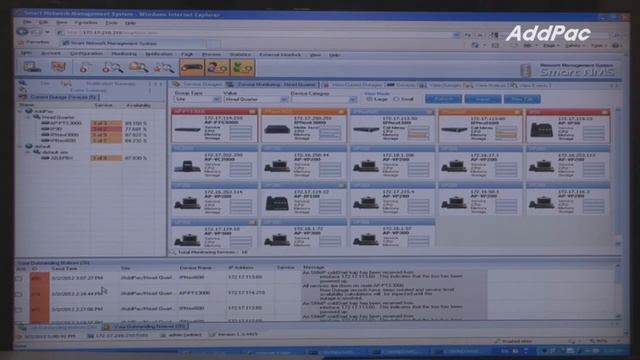Click rack device image on 172.17.114.210 card
This screenshot has width=640, height=360.
coord(187,130)
